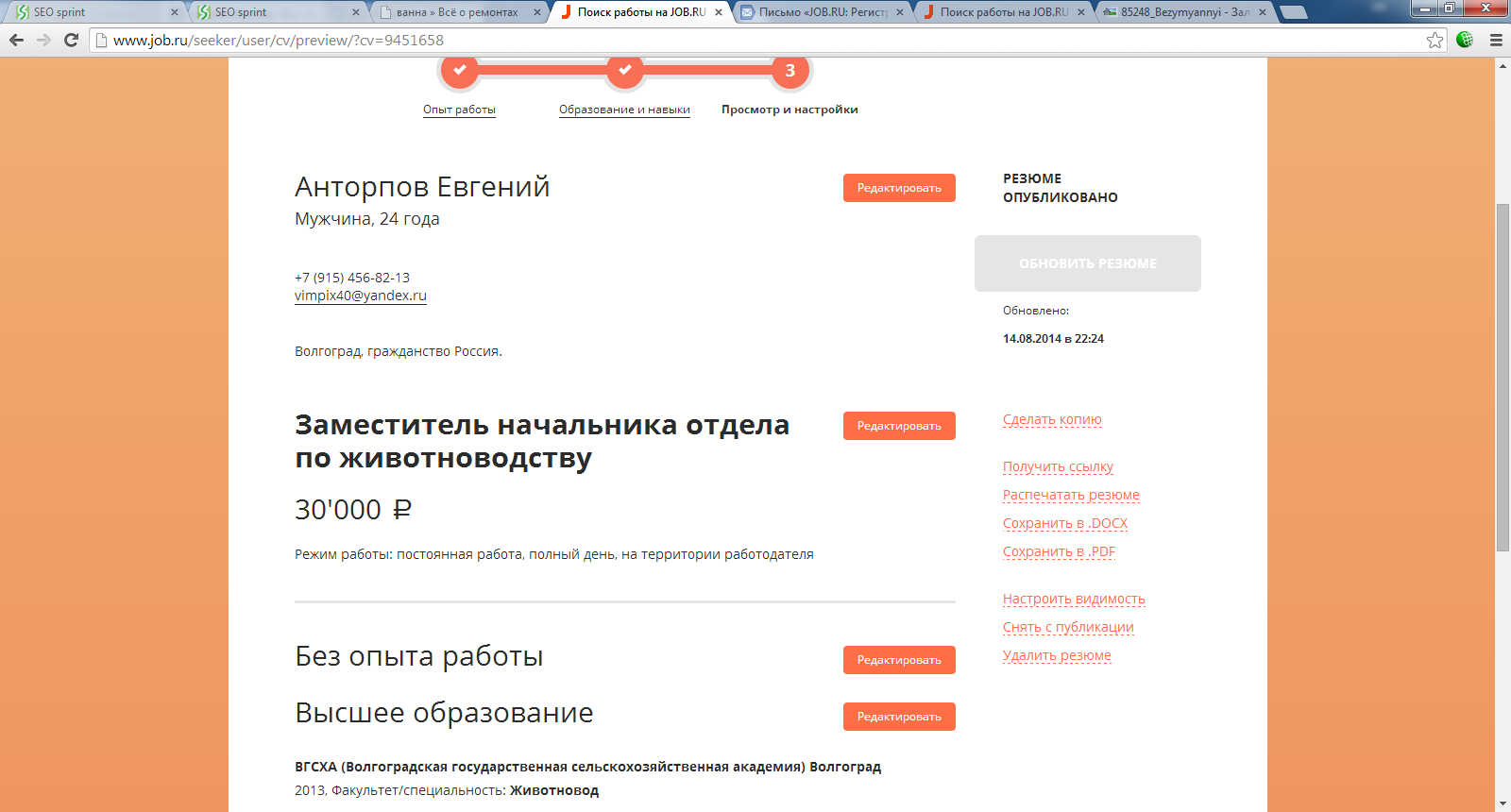
Task: Save the resume as .DOCX
Action: pyautogui.click(x=1065, y=524)
